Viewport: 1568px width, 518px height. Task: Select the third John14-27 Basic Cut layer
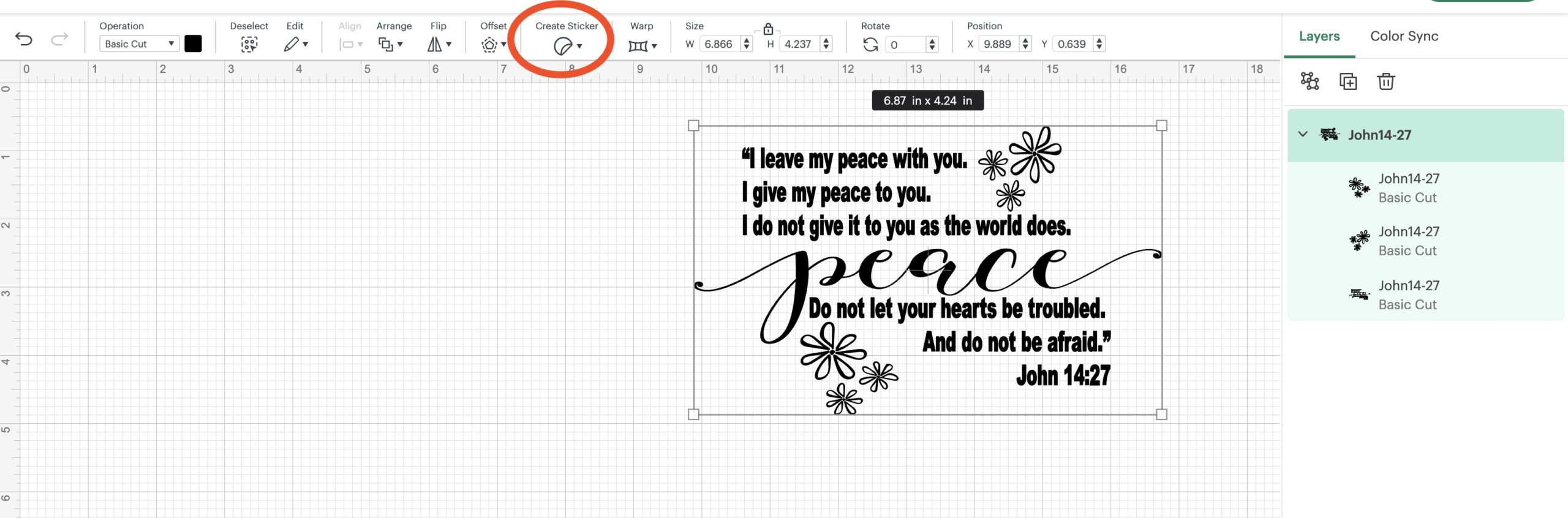1425,295
